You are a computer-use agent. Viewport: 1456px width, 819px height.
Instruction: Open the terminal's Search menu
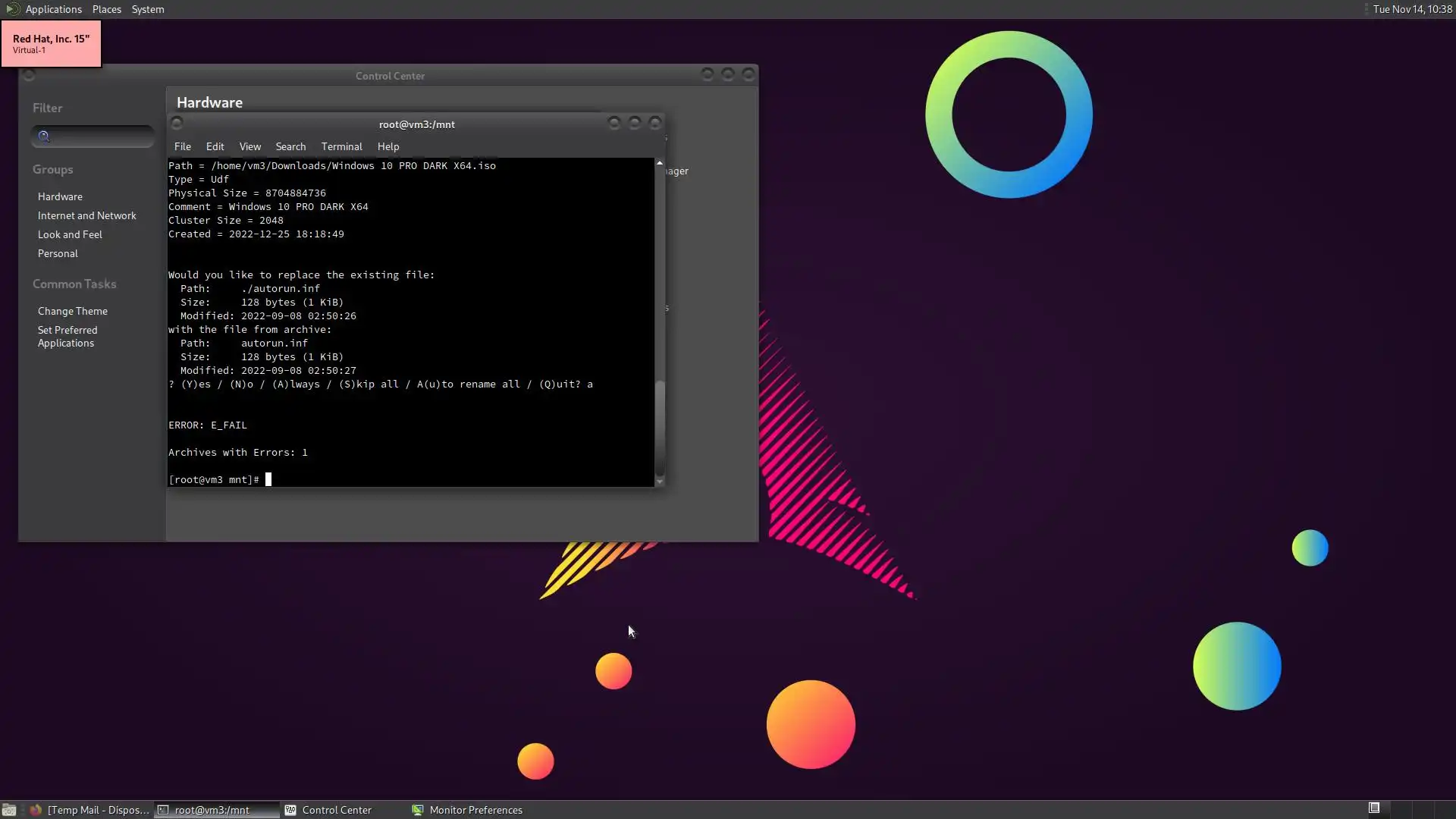coord(290,146)
